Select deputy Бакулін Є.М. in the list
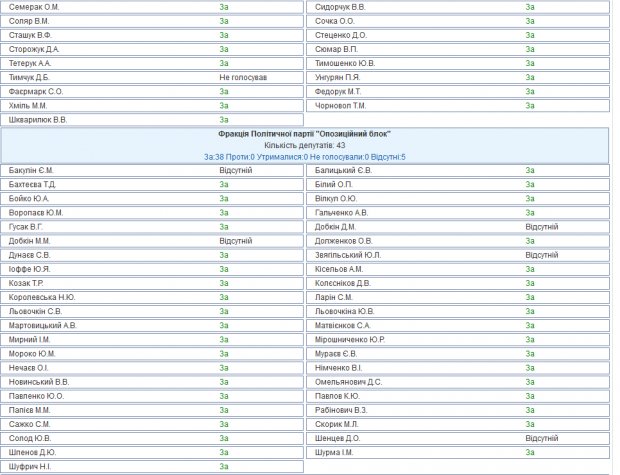The image size is (620, 475). click(31, 171)
